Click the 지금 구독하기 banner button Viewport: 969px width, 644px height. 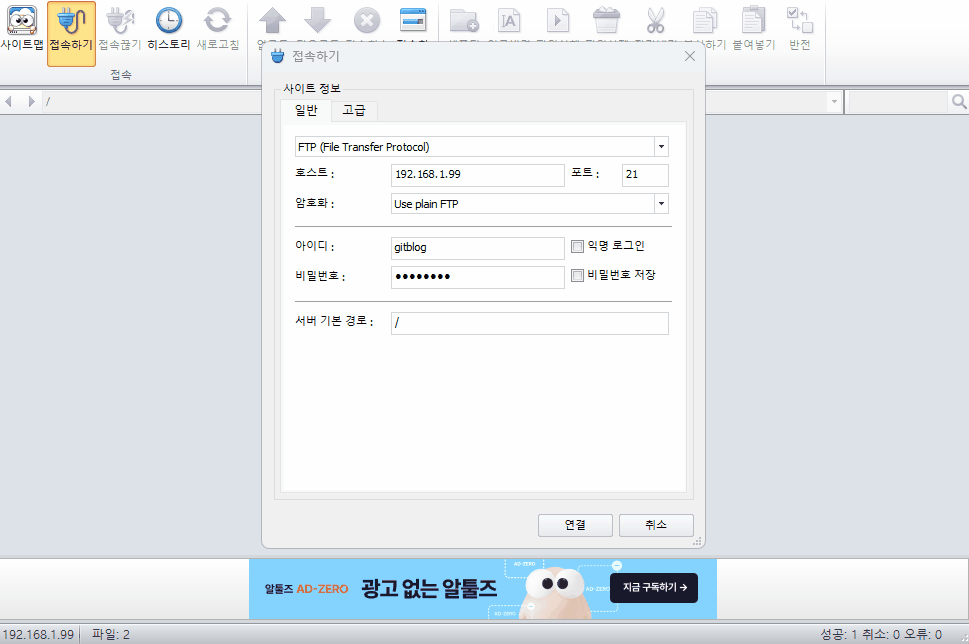(x=654, y=588)
